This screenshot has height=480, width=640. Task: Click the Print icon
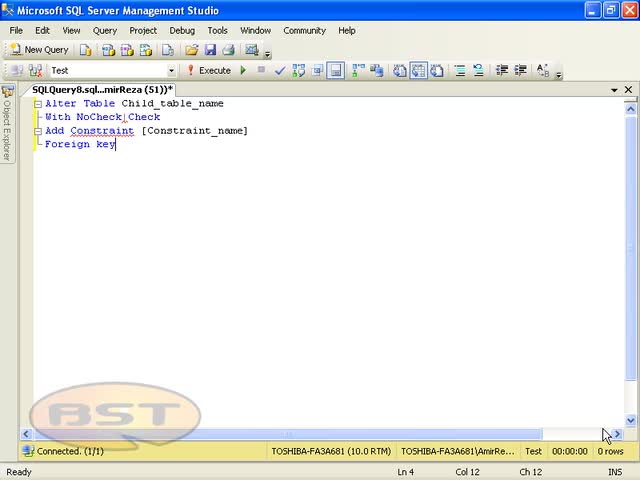pyautogui.click(x=229, y=50)
